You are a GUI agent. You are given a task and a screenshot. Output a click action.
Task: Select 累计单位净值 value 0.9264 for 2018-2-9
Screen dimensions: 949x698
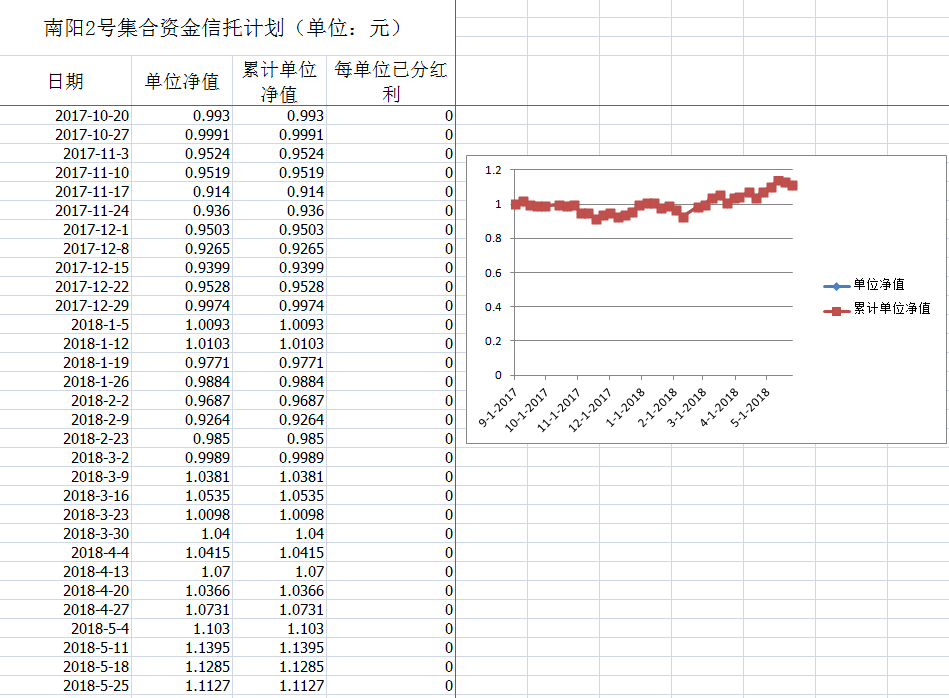tap(301, 420)
